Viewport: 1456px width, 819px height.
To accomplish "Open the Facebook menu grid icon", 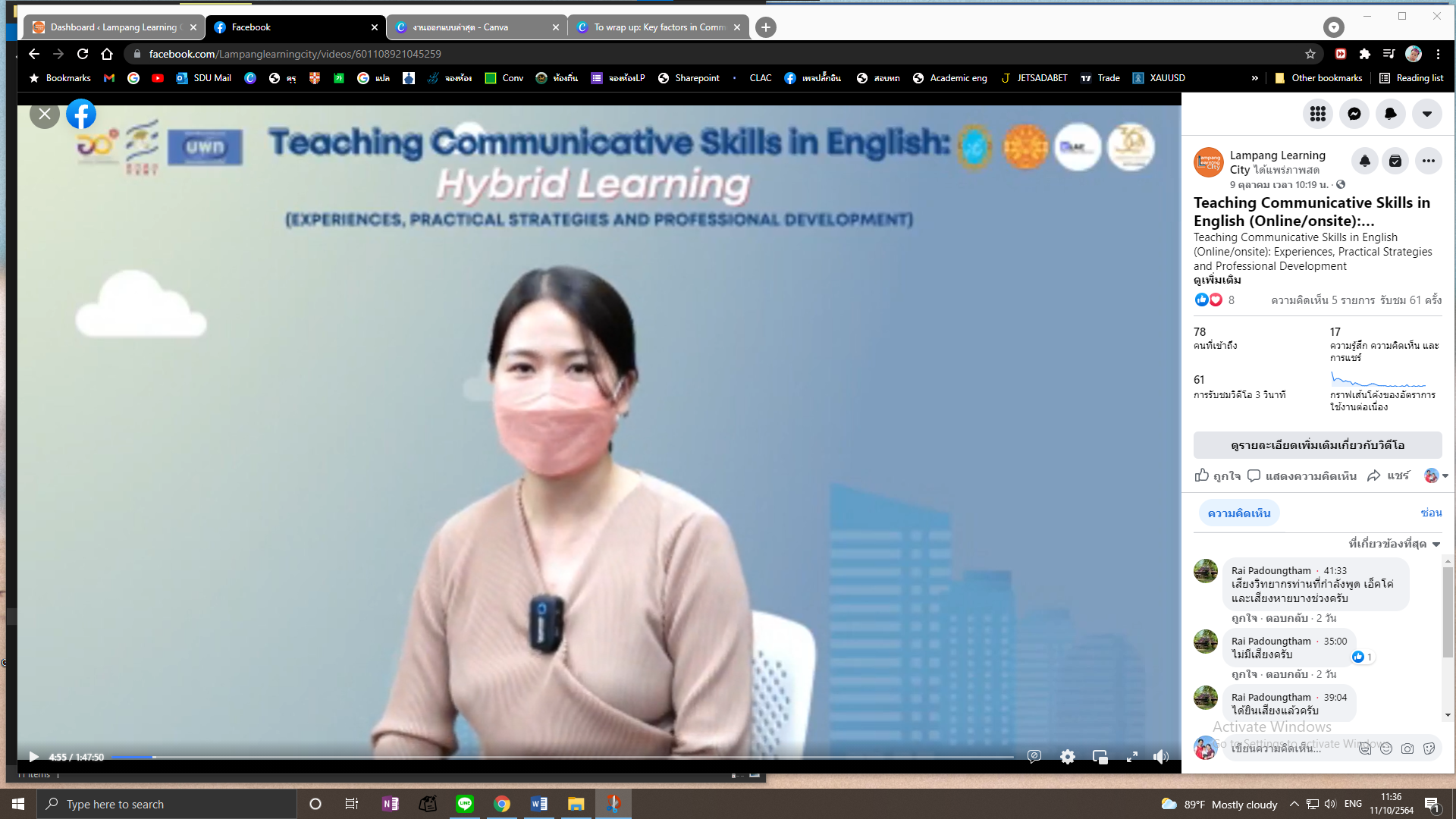I will [x=1318, y=114].
